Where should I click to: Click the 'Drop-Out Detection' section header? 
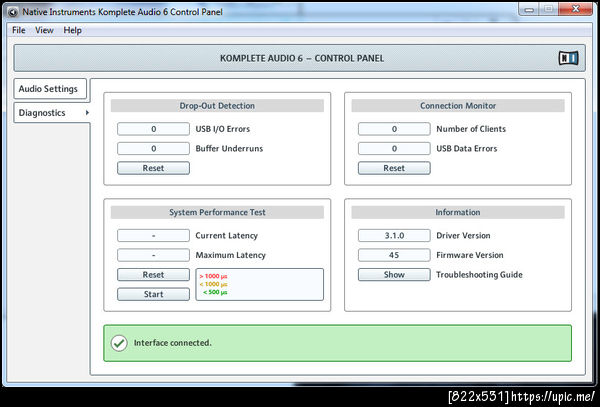coord(217,106)
